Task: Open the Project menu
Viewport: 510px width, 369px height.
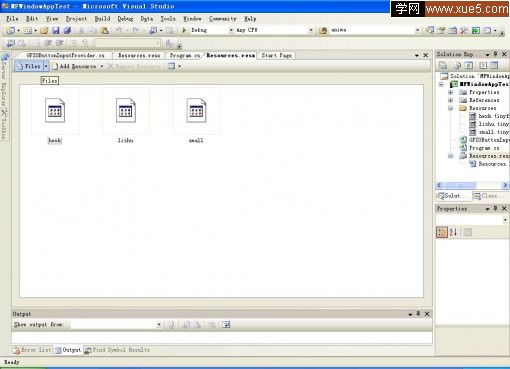Action: tap(76, 19)
